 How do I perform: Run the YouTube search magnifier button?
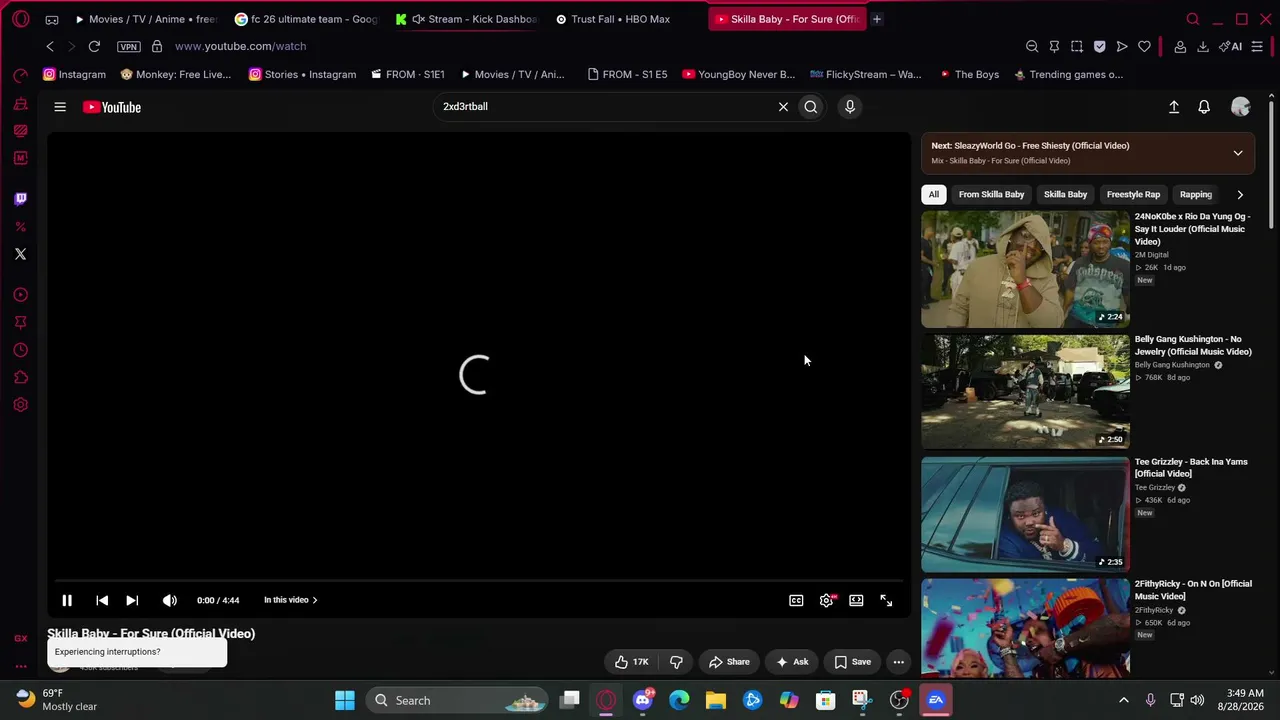811,107
